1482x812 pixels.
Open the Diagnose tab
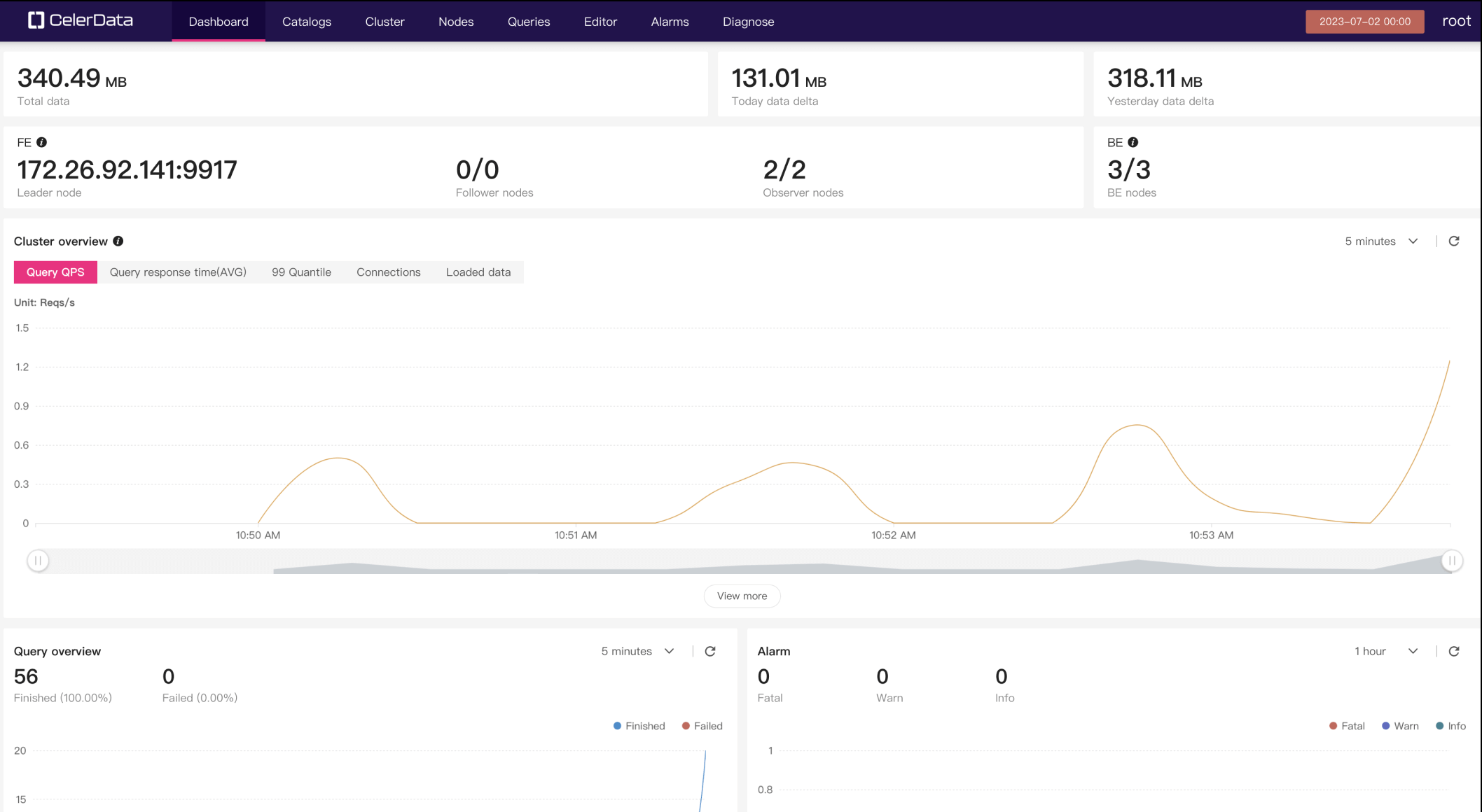pyautogui.click(x=748, y=21)
